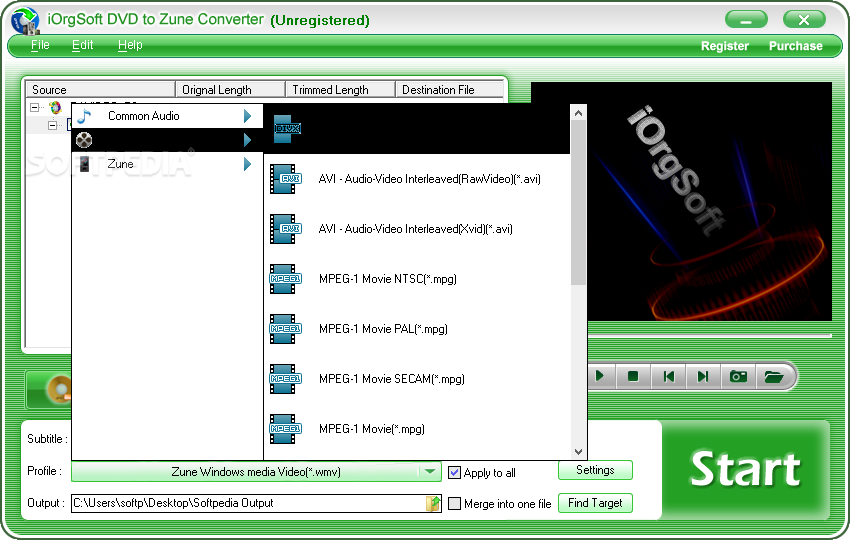Click the Orignal Length column header

(230, 89)
